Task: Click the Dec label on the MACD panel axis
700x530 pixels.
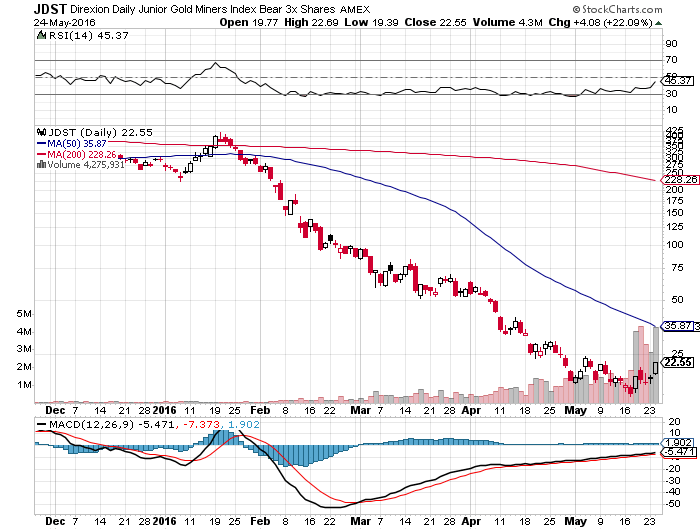Action: [55, 521]
